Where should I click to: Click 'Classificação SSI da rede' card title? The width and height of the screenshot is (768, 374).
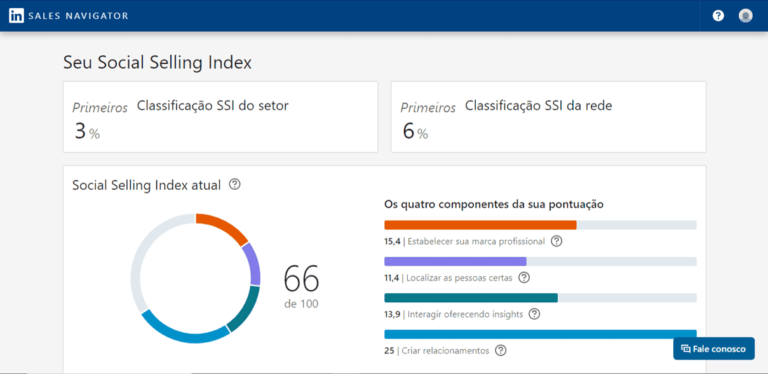tap(538, 105)
